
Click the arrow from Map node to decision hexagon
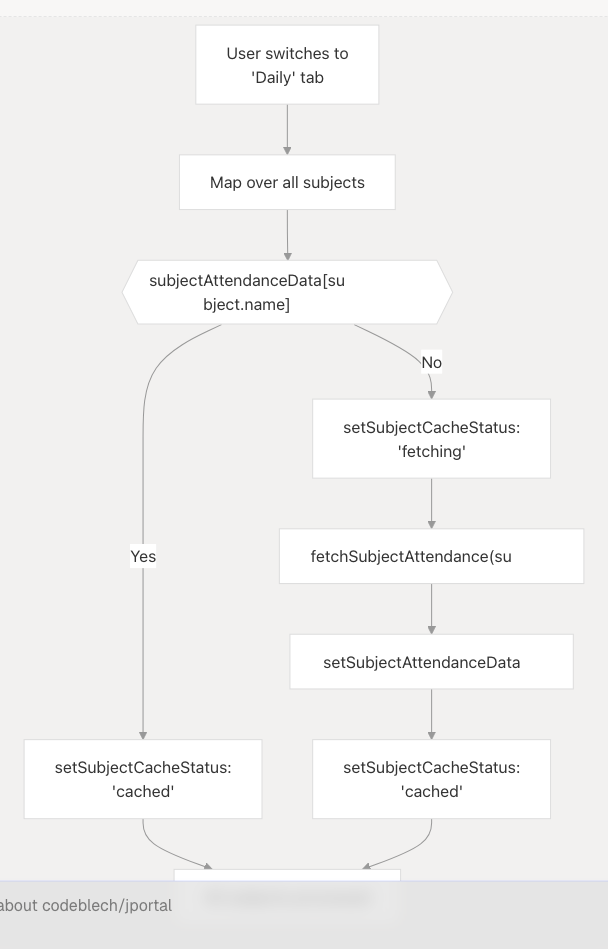coord(287,235)
